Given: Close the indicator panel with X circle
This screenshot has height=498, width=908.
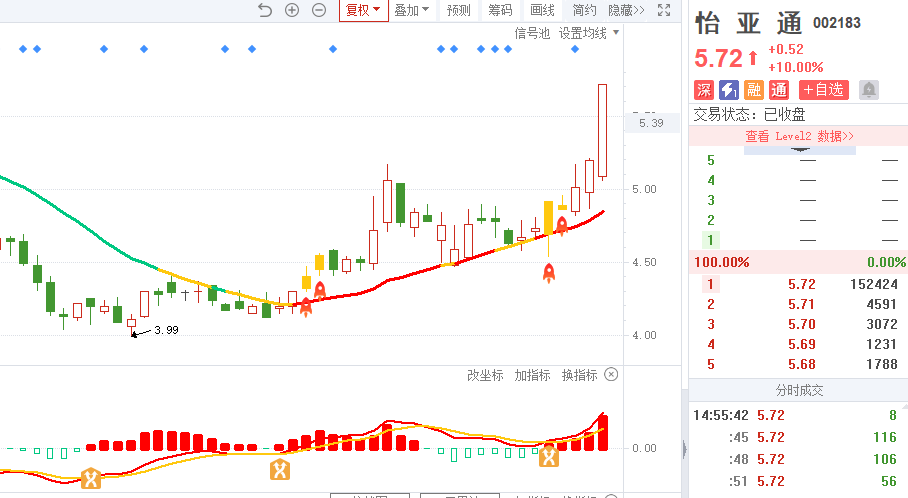Looking at the screenshot, I should [x=611, y=374].
